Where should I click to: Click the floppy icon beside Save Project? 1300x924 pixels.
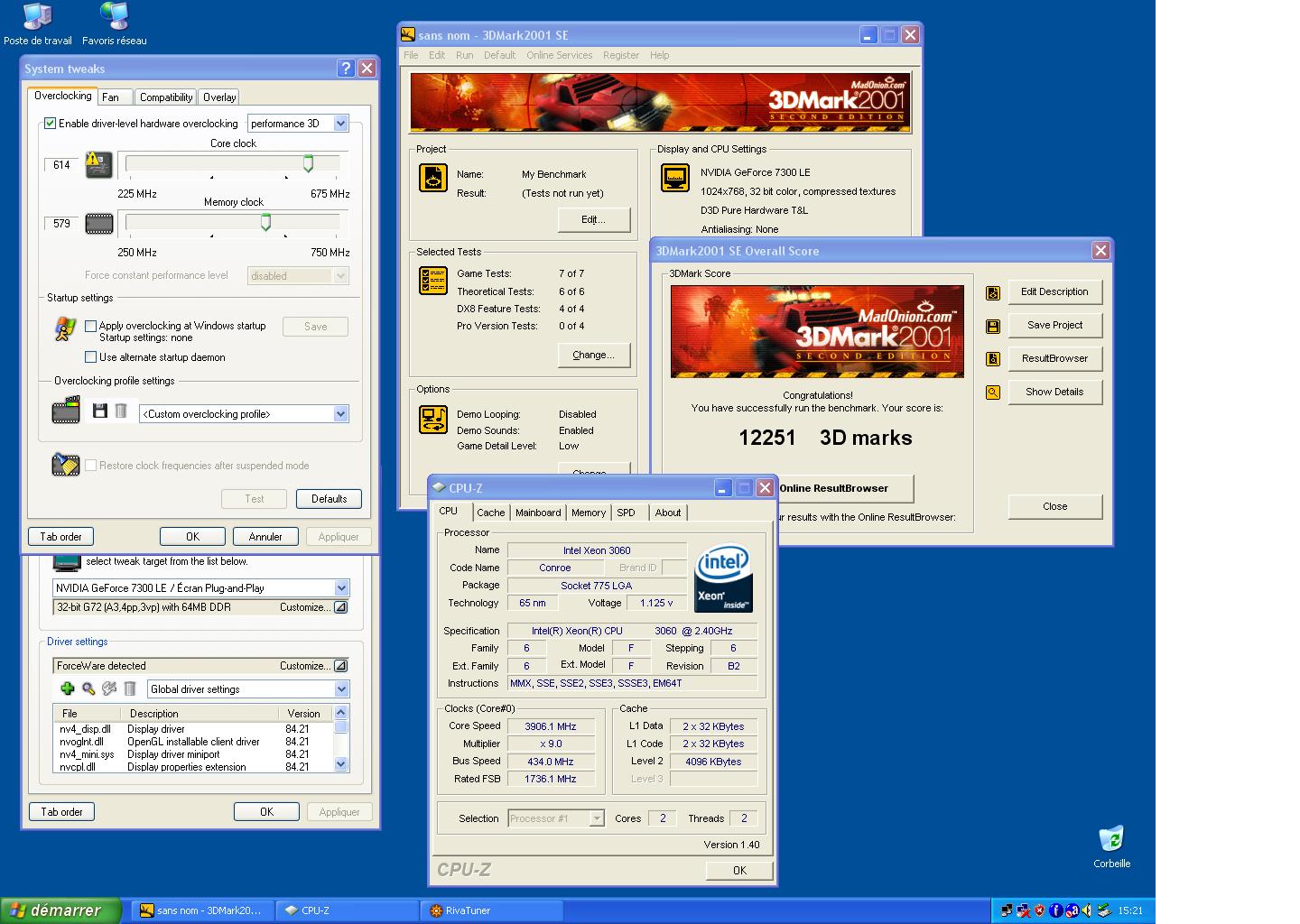(993, 327)
